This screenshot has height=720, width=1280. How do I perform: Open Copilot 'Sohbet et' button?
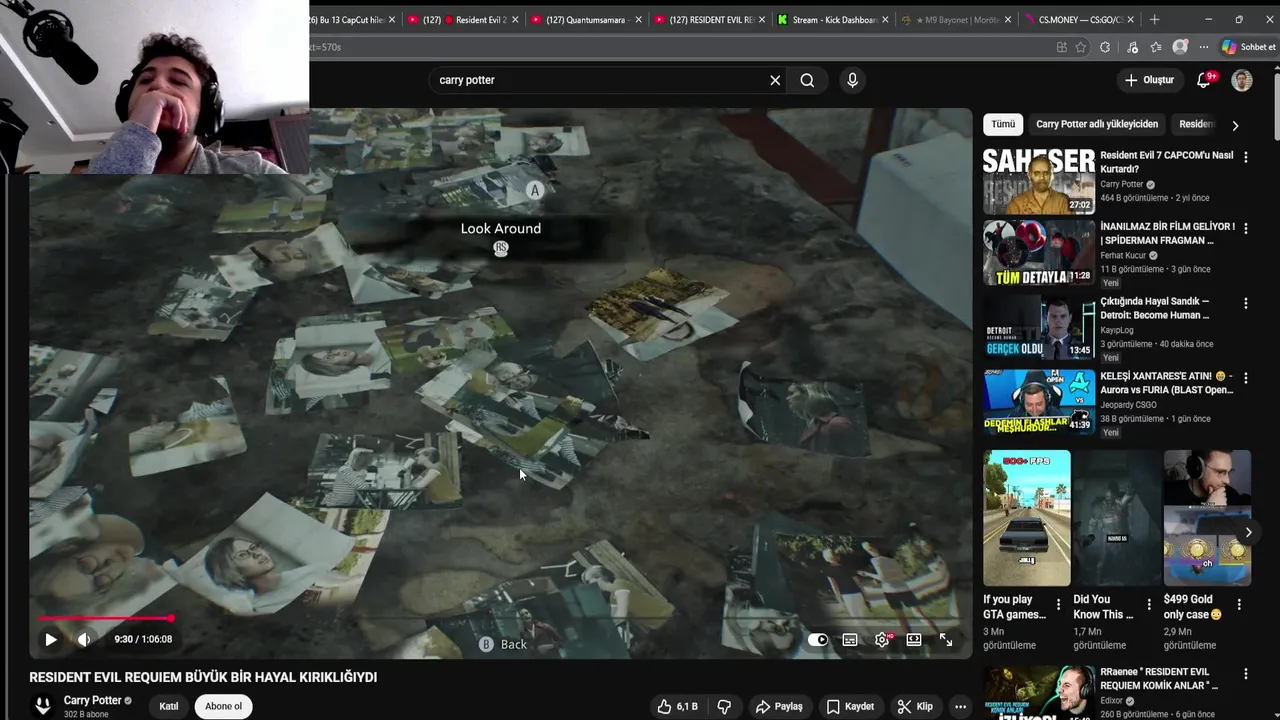tap(1249, 47)
